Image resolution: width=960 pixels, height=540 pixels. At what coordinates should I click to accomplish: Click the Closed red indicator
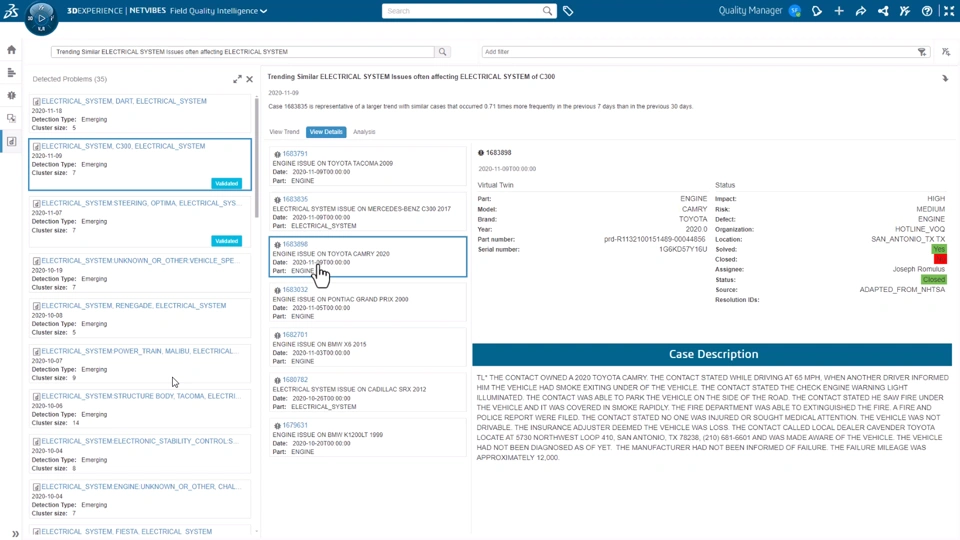coord(940,259)
